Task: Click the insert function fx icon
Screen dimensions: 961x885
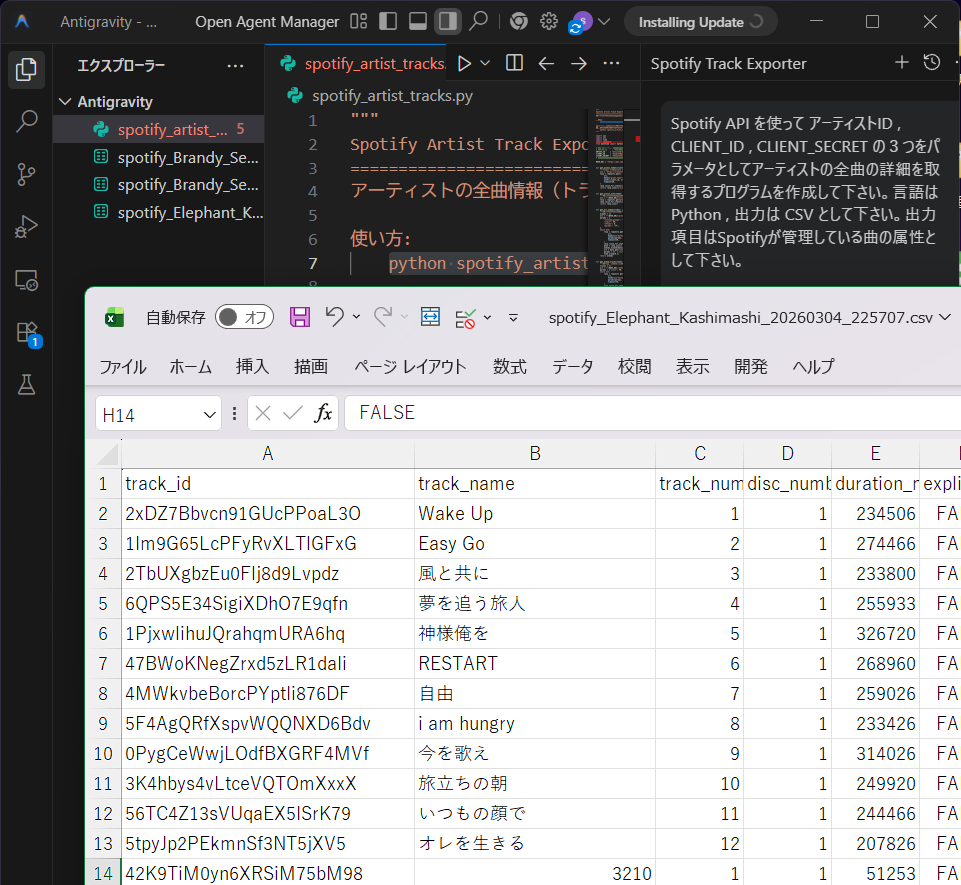Action: [323, 413]
